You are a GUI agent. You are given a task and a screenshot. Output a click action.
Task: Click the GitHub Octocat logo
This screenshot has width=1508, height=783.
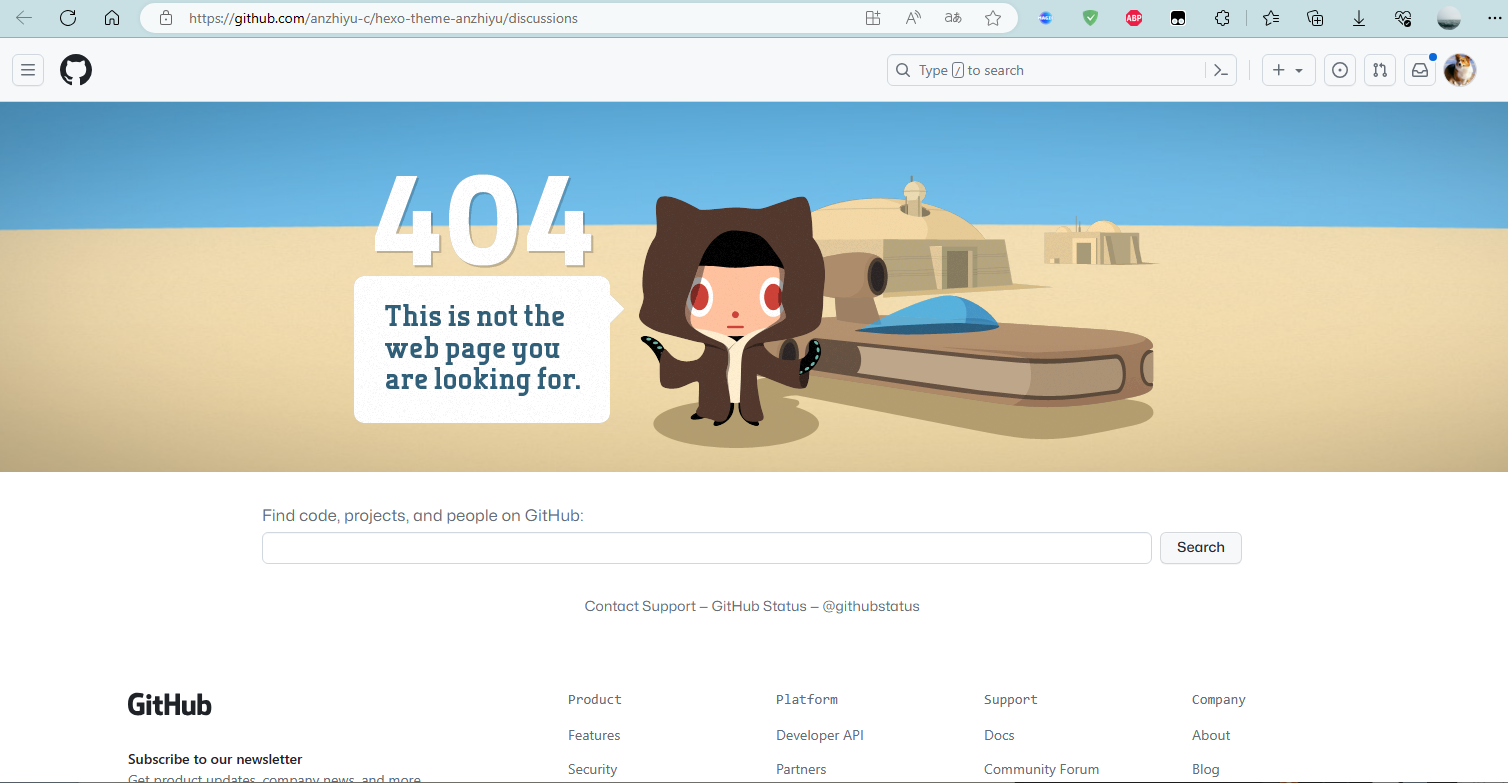(x=76, y=70)
